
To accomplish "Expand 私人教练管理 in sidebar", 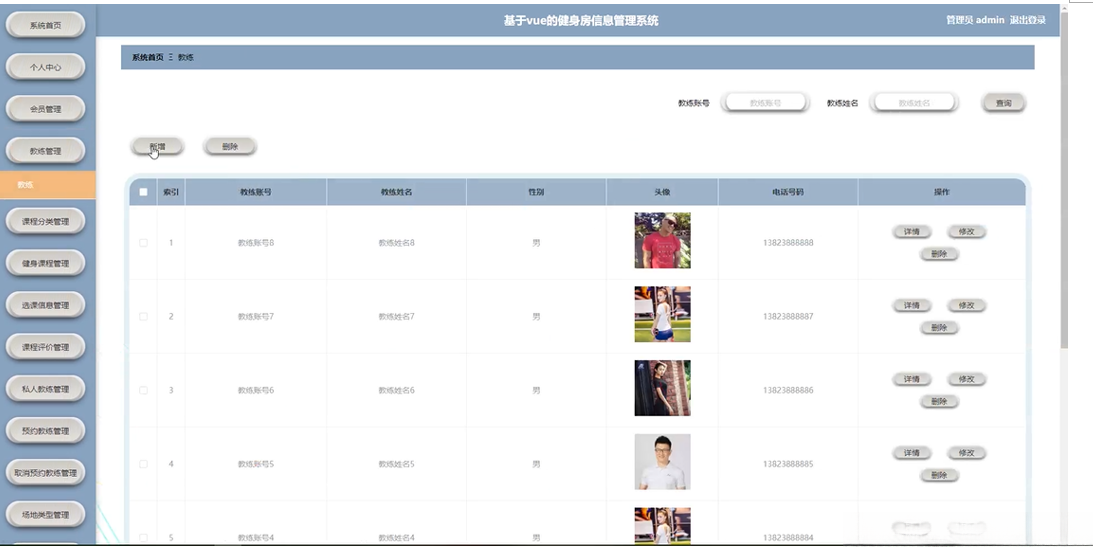I will coord(45,389).
